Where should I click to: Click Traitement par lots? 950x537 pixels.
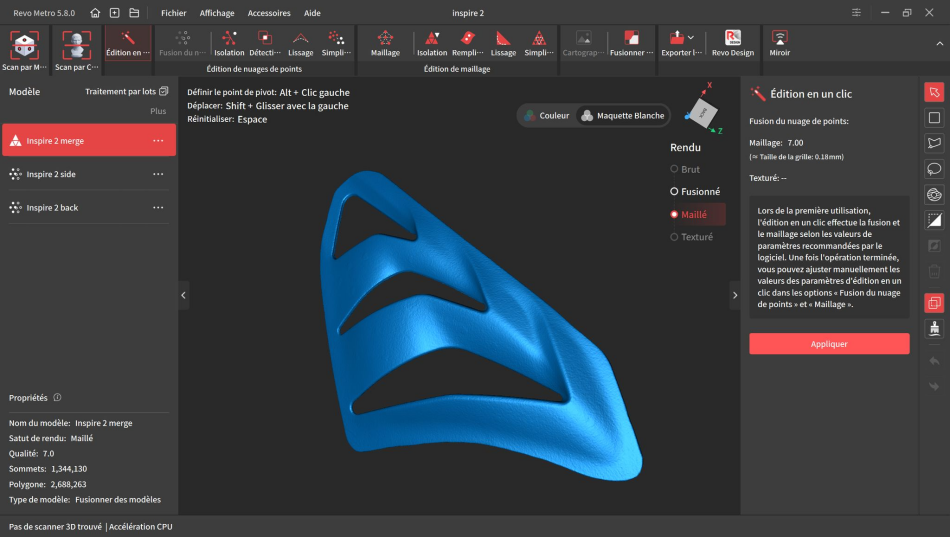click(x=126, y=91)
